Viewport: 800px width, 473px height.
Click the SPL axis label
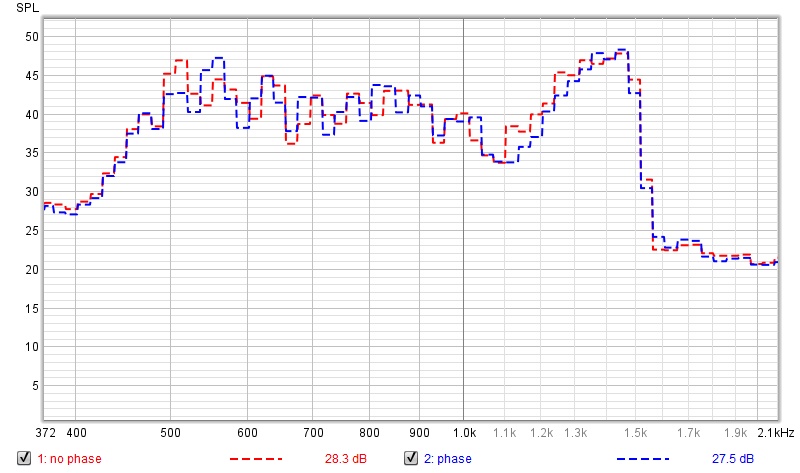(27, 8)
